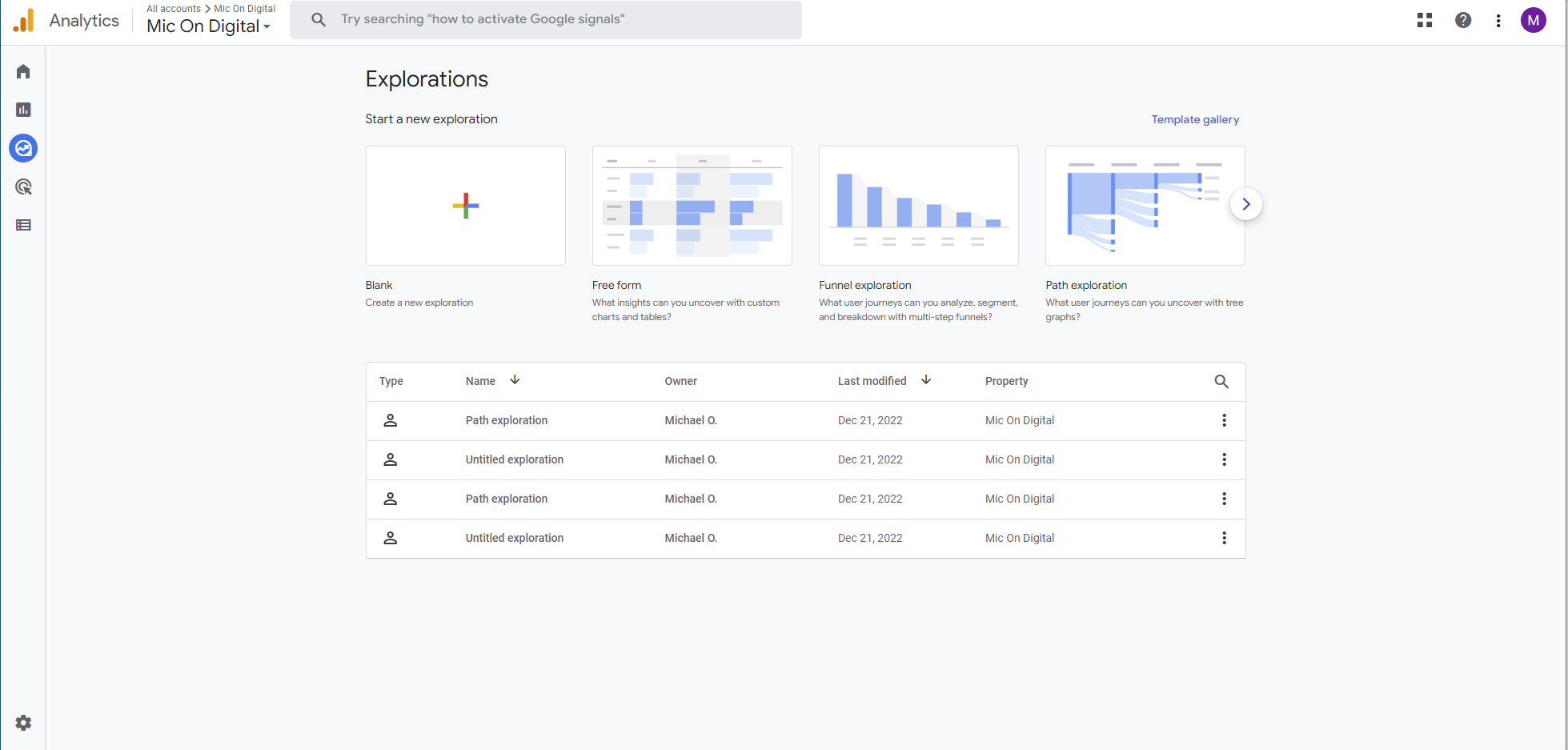Open more options for first Path exploration
The width and height of the screenshot is (1568, 750).
1223,420
